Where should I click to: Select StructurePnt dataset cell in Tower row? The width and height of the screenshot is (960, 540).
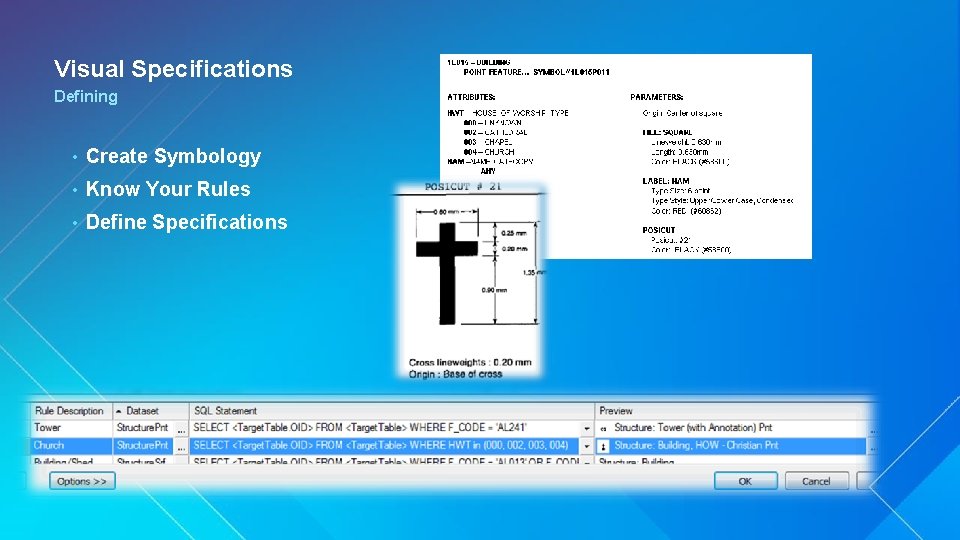click(x=143, y=428)
